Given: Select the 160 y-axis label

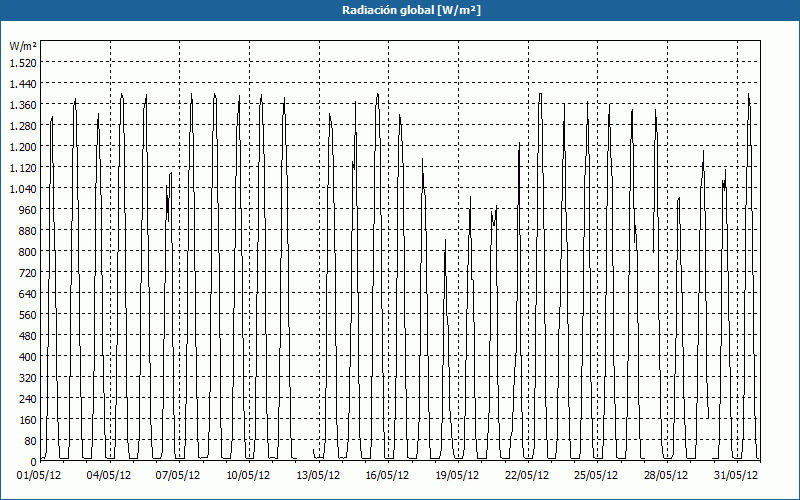Looking at the screenshot, I should (29, 420).
